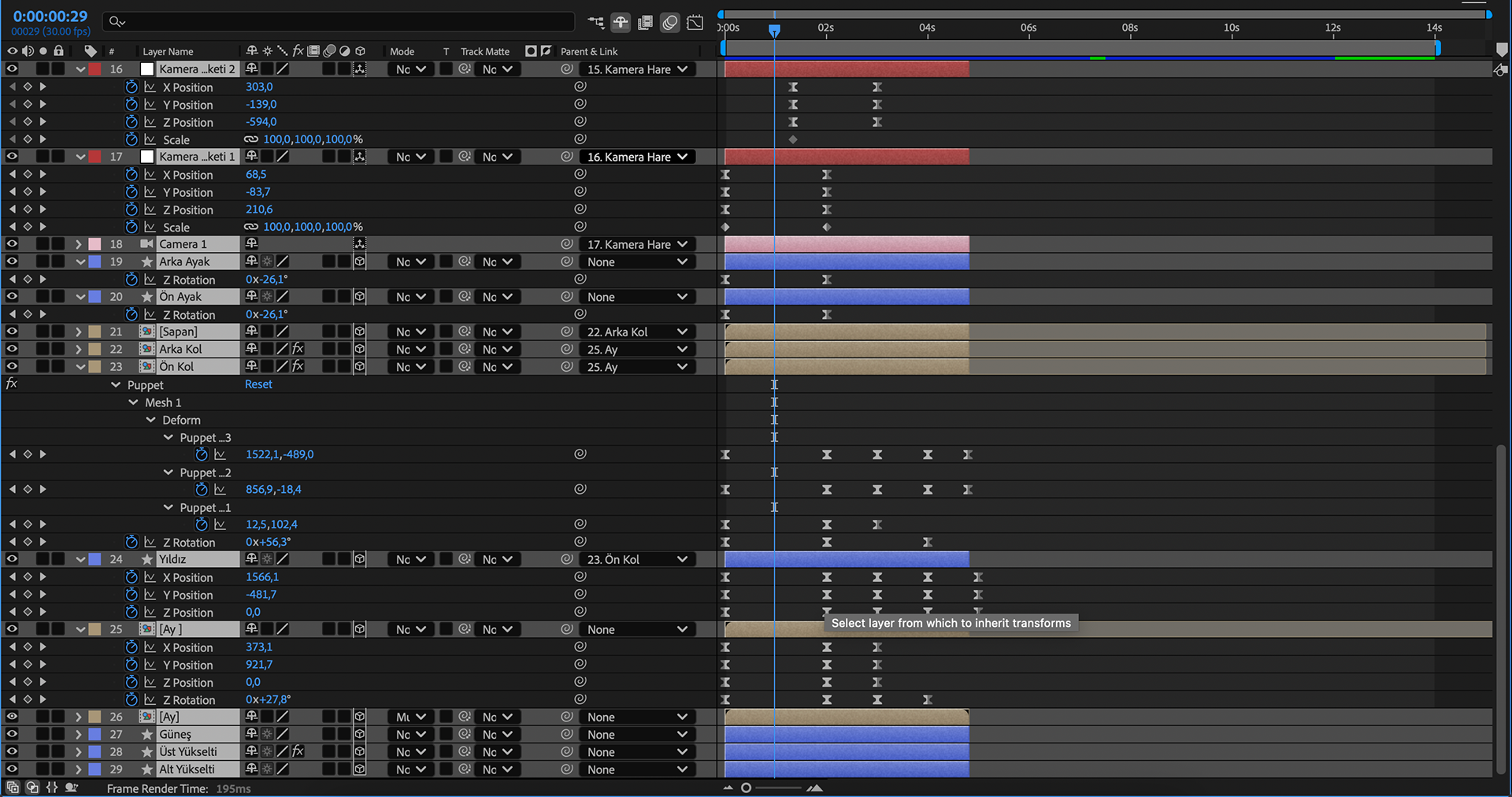Enable Frame Blending for all layers
The width and height of the screenshot is (1512, 797).
645,22
